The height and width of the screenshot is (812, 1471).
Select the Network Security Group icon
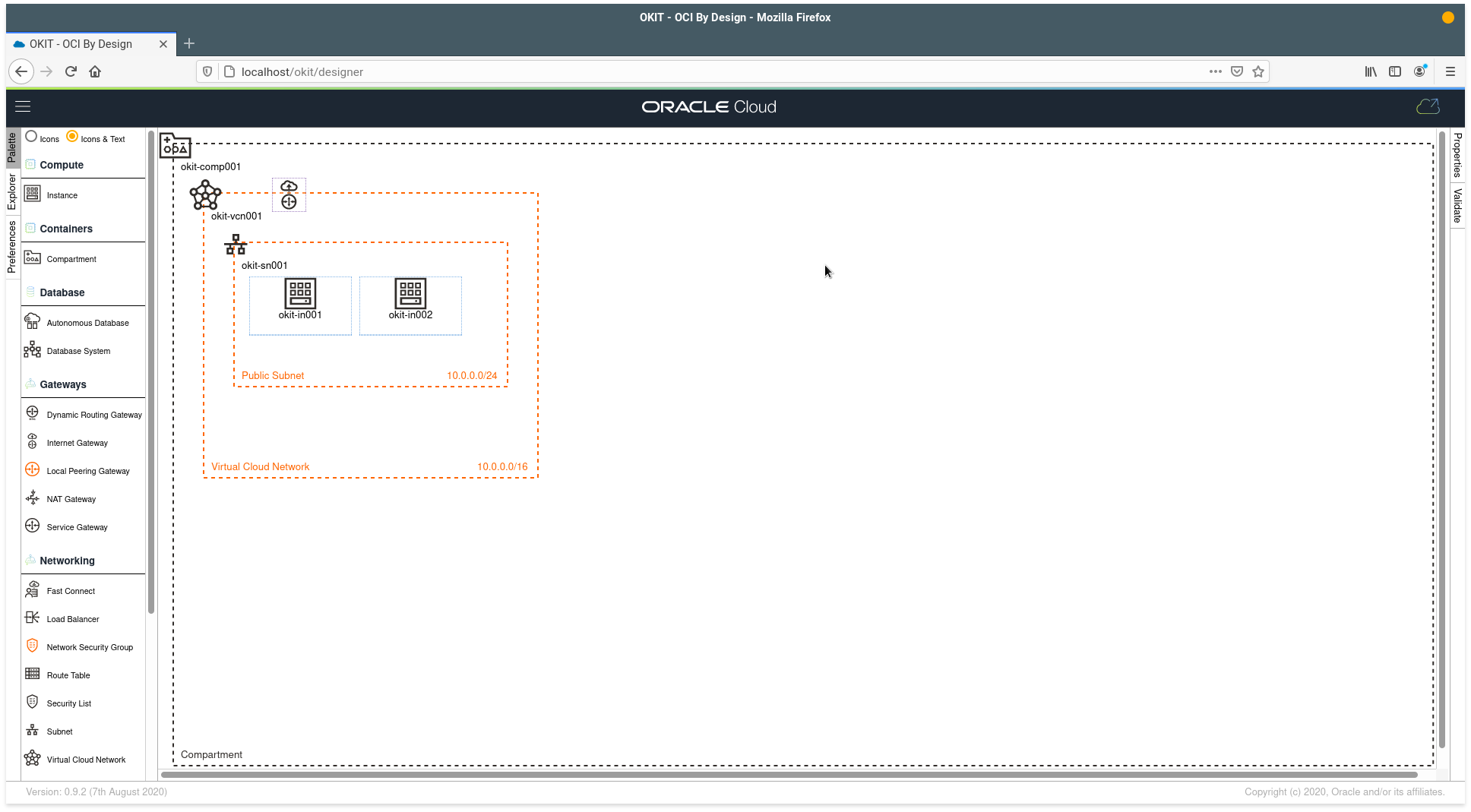[32, 646]
